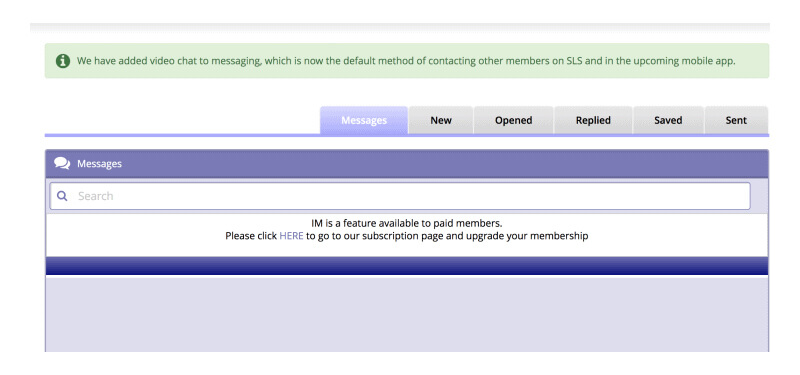This screenshot has width=800, height=375.
Task: Click inside the Search input field
Action: tap(400, 196)
